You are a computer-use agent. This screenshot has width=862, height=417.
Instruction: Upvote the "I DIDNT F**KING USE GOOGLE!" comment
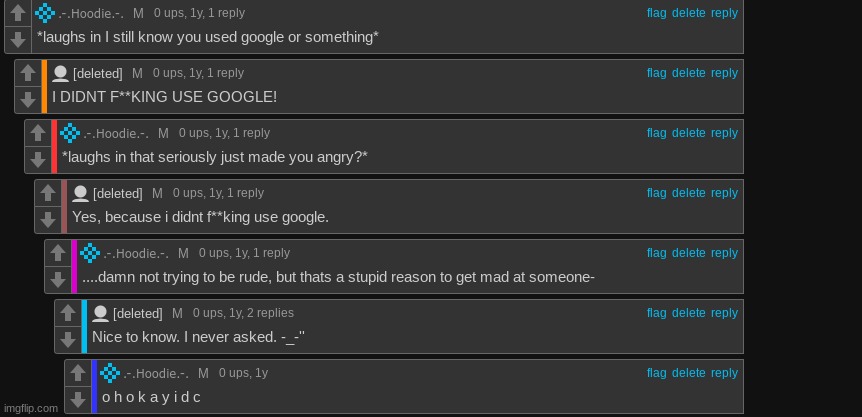coord(28,73)
